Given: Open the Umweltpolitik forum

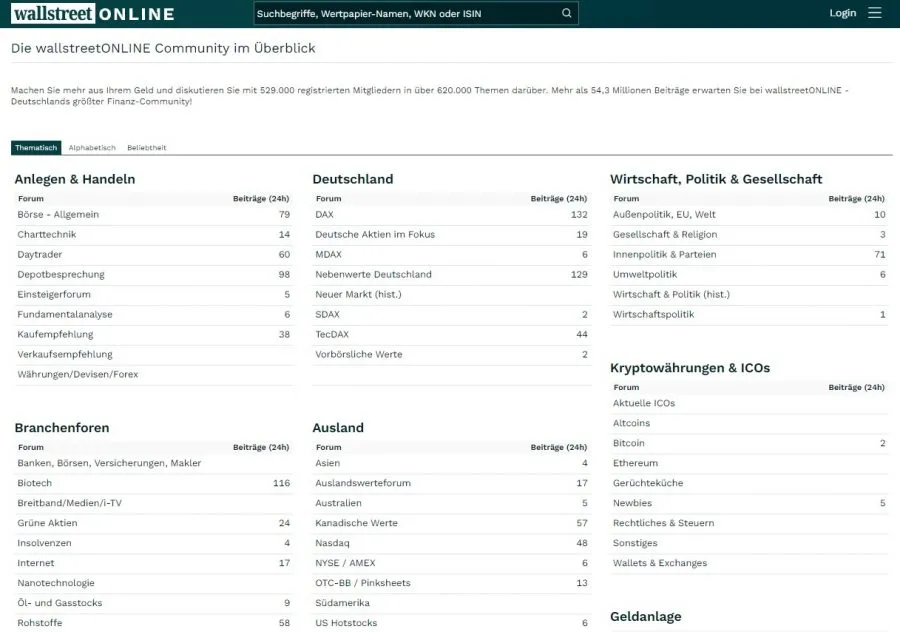Looking at the screenshot, I should click(645, 274).
